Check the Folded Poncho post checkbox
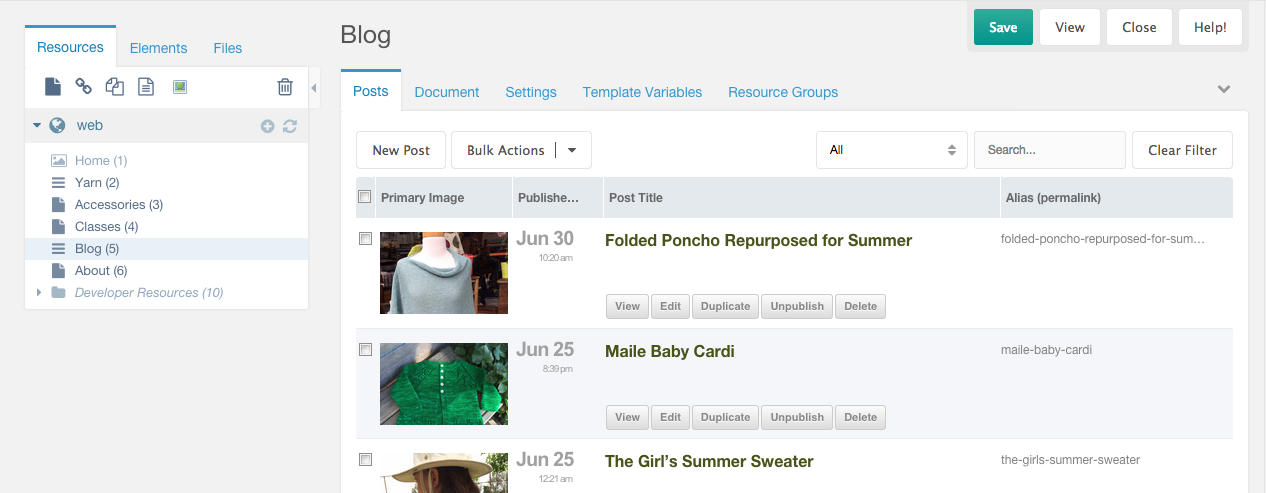 [365, 239]
